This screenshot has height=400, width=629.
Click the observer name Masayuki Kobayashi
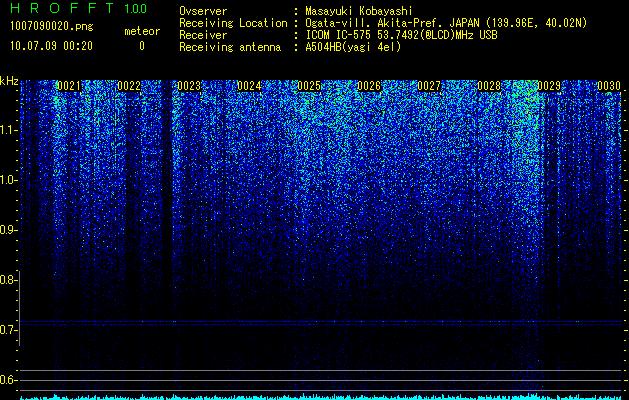click(x=359, y=11)
